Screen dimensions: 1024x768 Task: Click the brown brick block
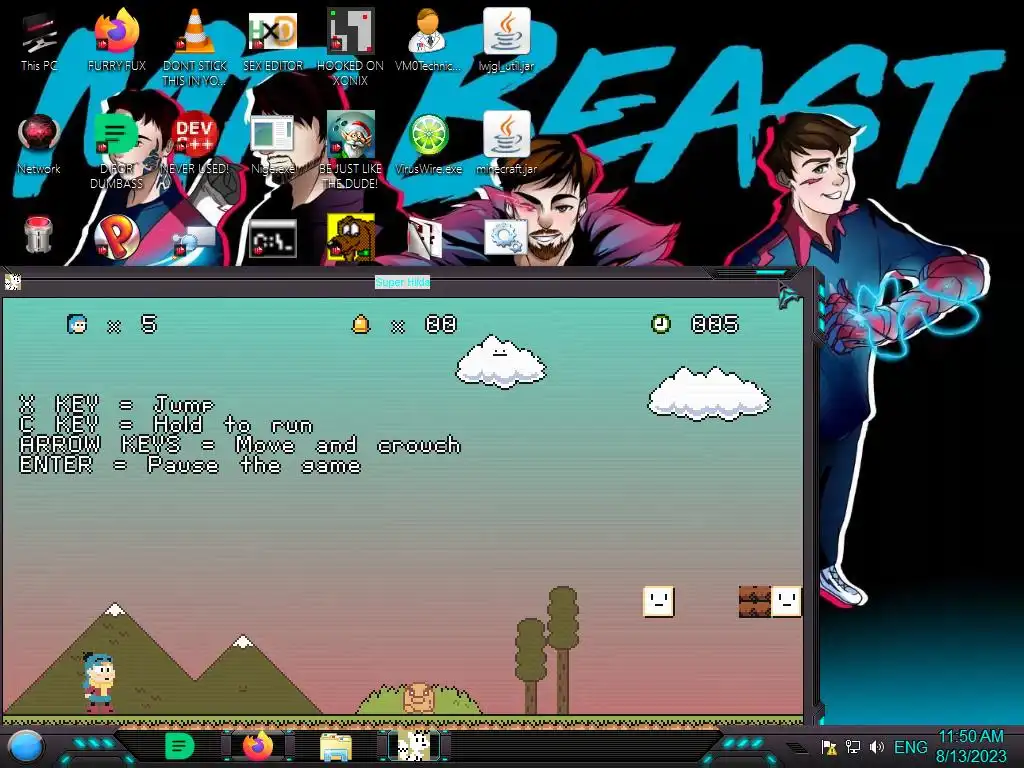point(754,601)
